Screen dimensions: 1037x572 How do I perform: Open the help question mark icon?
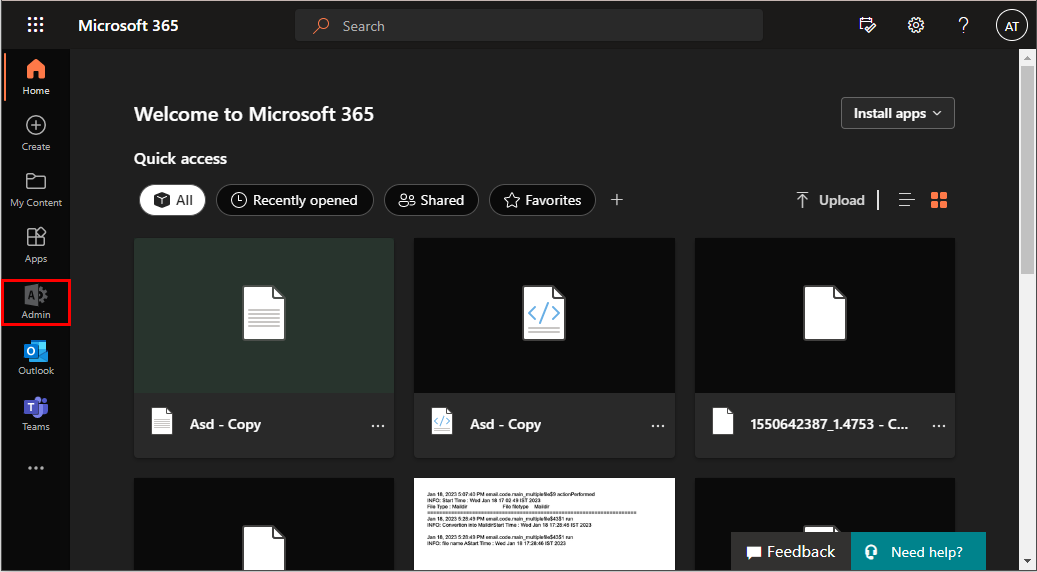coord(964,25)
